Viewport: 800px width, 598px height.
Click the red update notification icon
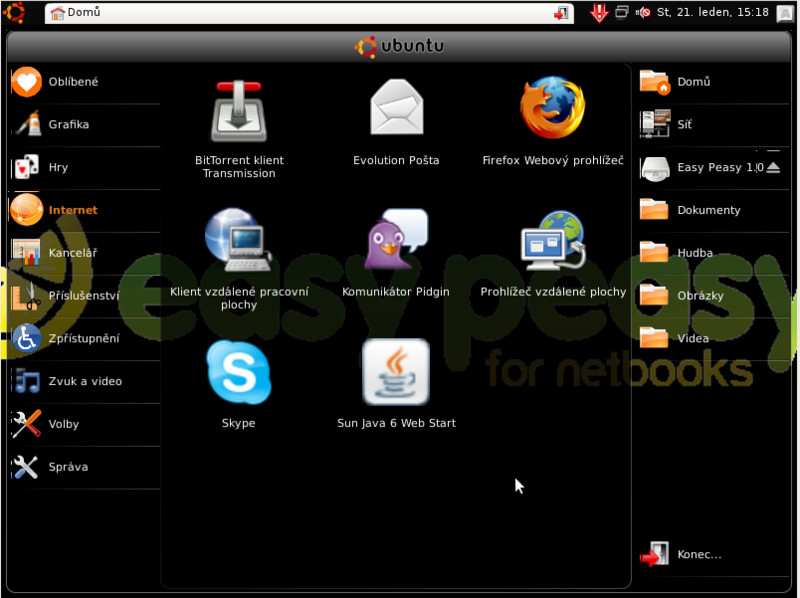coord(599,12)
